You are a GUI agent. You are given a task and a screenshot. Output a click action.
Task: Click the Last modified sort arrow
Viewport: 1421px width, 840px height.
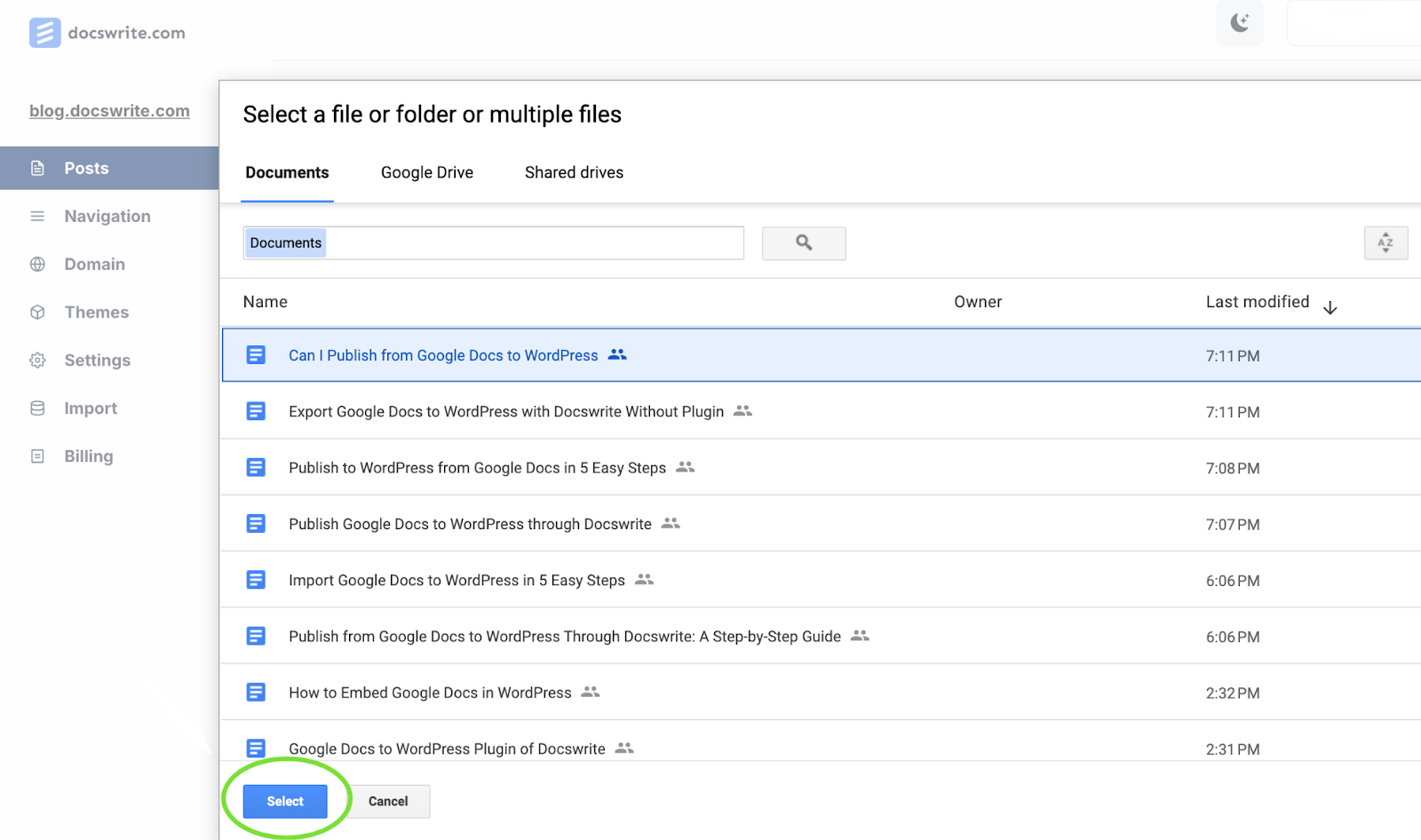[1330, 306]
